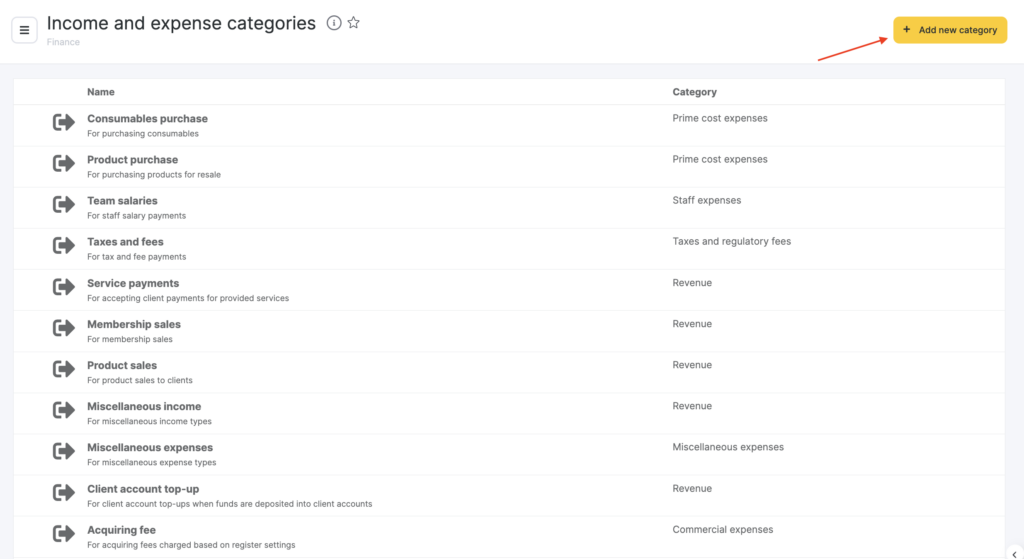This screenshot has width=1024, height=559.
Task: Click the info icon beside page title
Action: [x=334, y=23]
